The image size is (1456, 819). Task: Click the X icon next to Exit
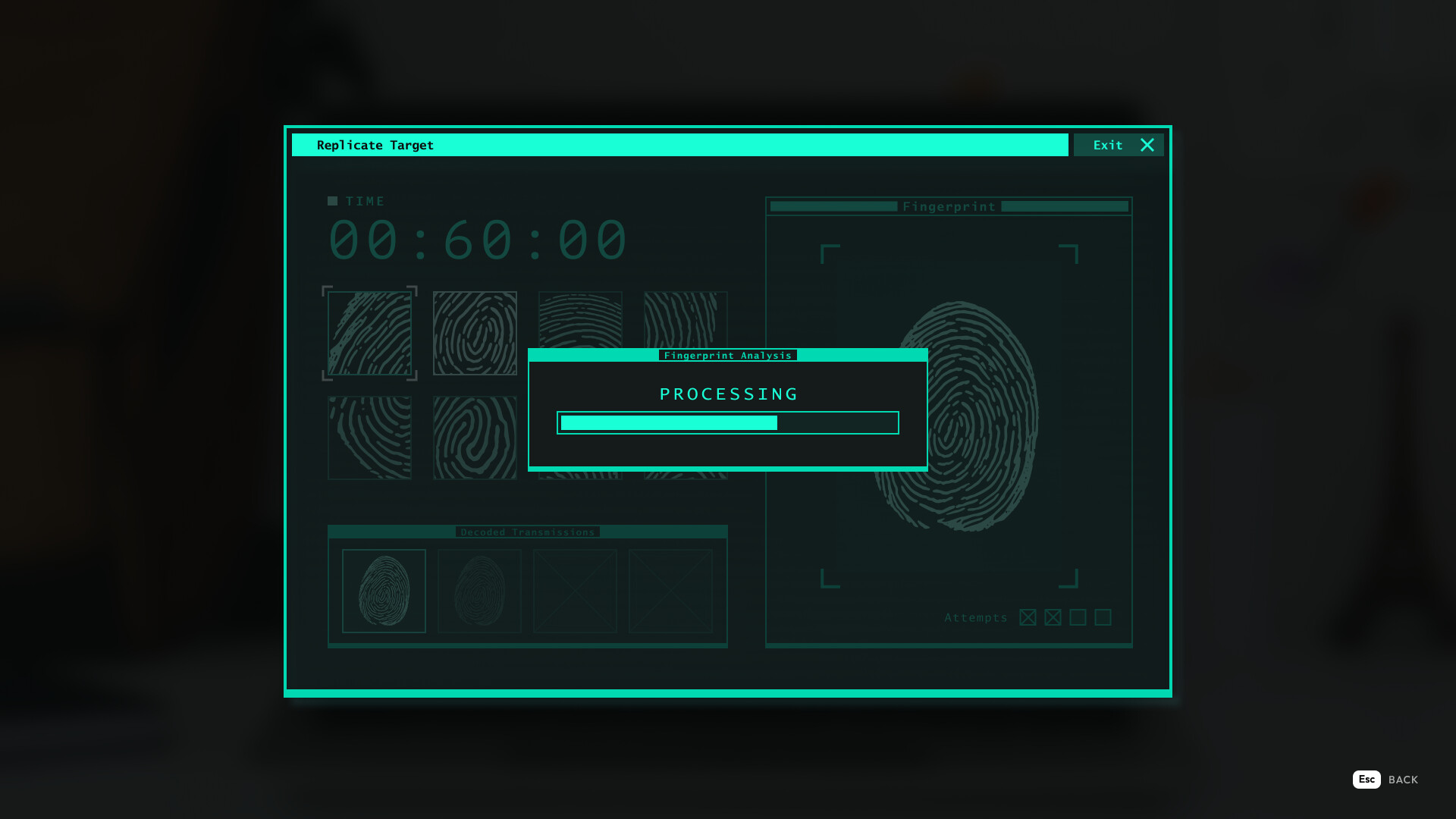coord(1147,145)
